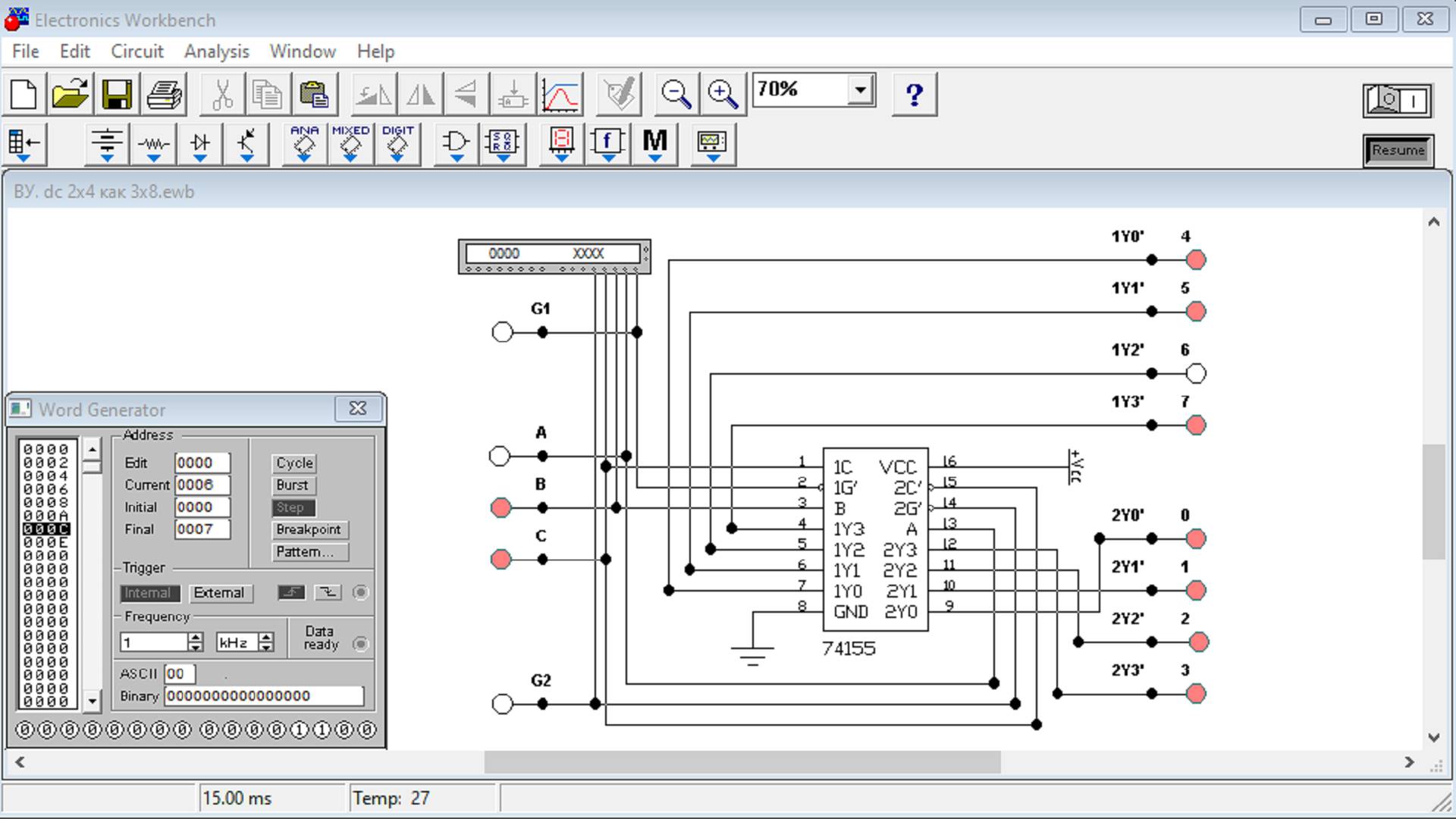This screenshot has width=1456, height=819.
Task: Open the 70% zoom level dropdown
Action: pyautogui.click(x=860, y=90)
